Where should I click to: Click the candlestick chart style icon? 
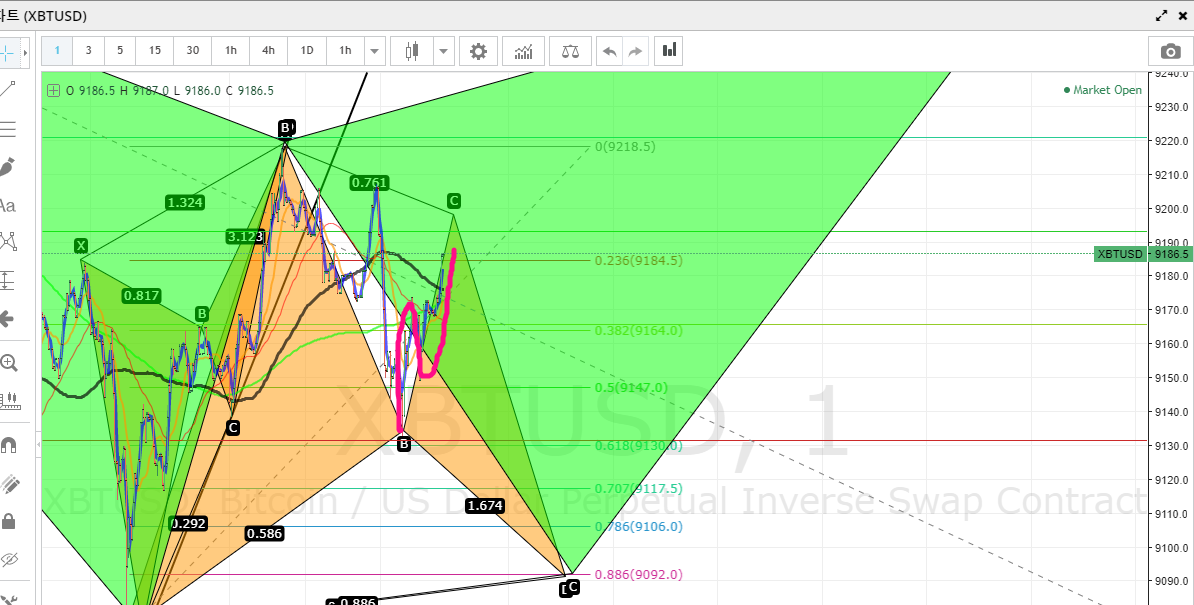tap(412, 51)
